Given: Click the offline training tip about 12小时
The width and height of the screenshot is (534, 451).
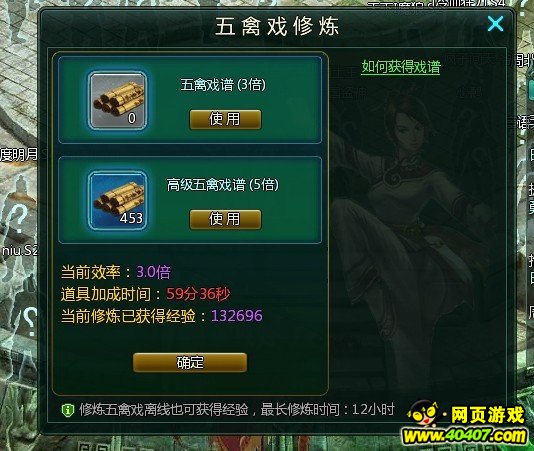Looking at the screenshot, I should pyautogui.click(x=237, y=410).
